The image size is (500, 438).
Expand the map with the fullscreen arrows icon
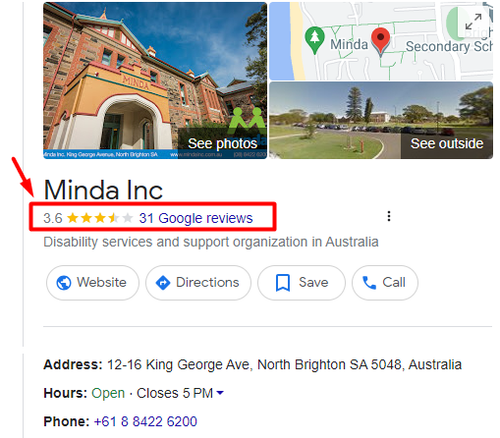(474, 22)
